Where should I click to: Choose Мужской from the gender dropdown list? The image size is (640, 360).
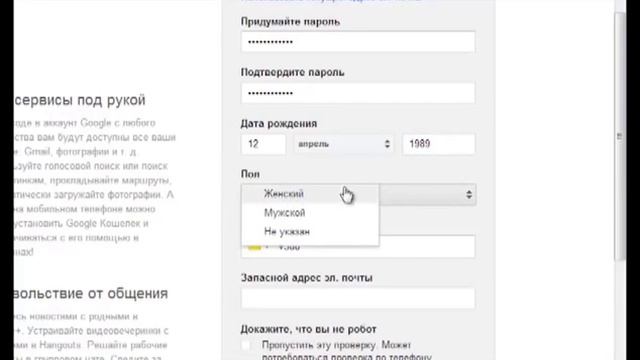coord(310,213)
